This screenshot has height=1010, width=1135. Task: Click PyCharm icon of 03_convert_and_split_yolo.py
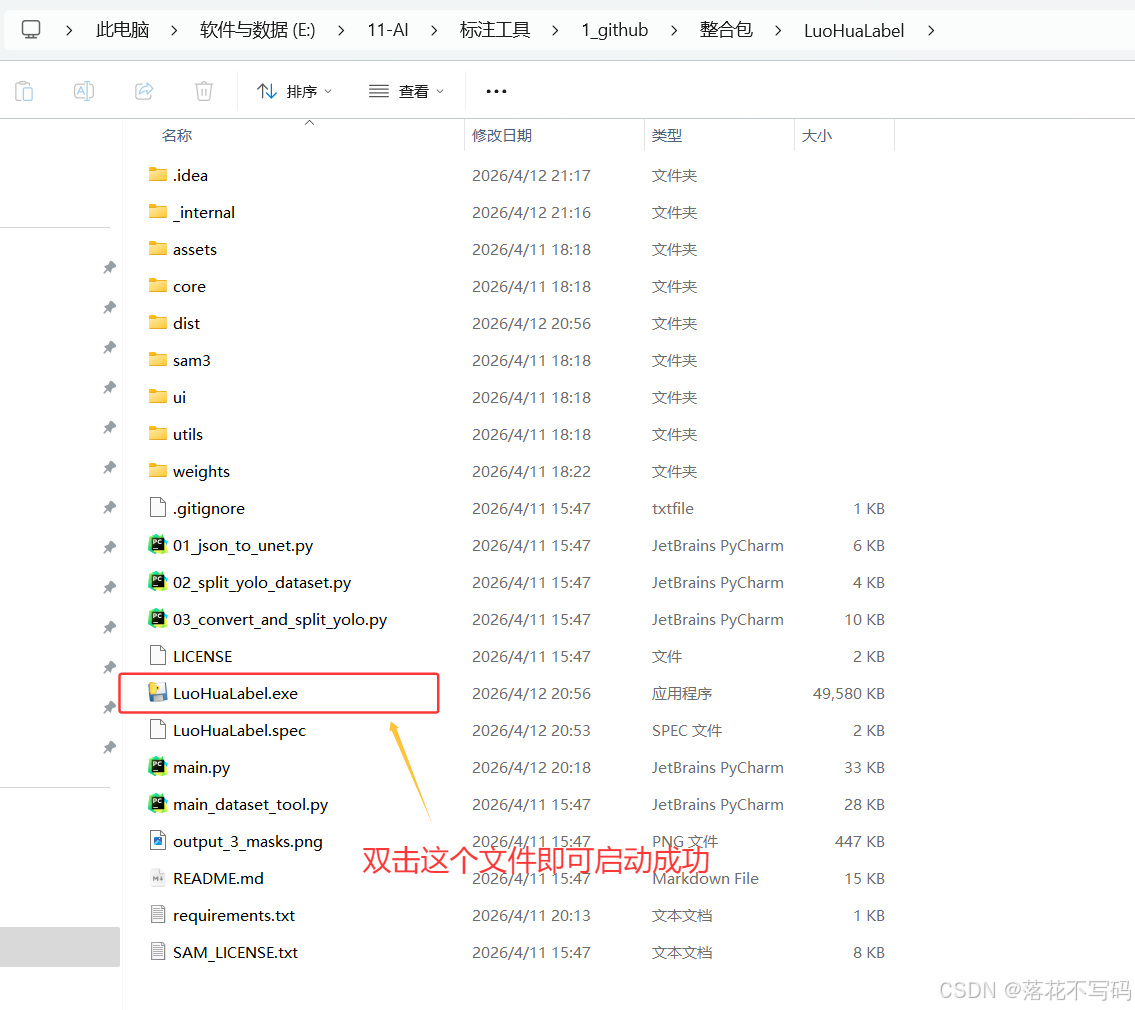(x=158, y=618)
